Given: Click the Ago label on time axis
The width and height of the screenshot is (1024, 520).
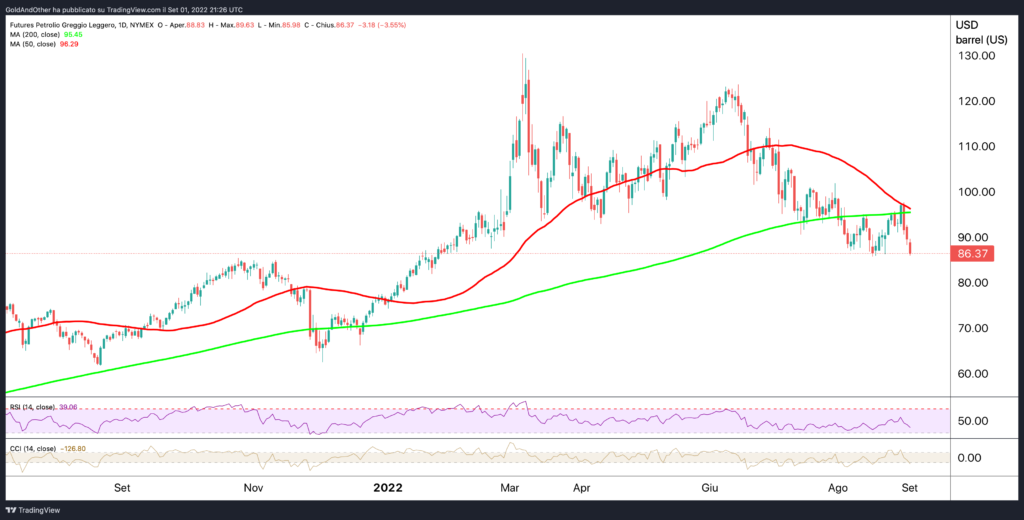Looking at the screenshot, I should (x=838, y=487).
